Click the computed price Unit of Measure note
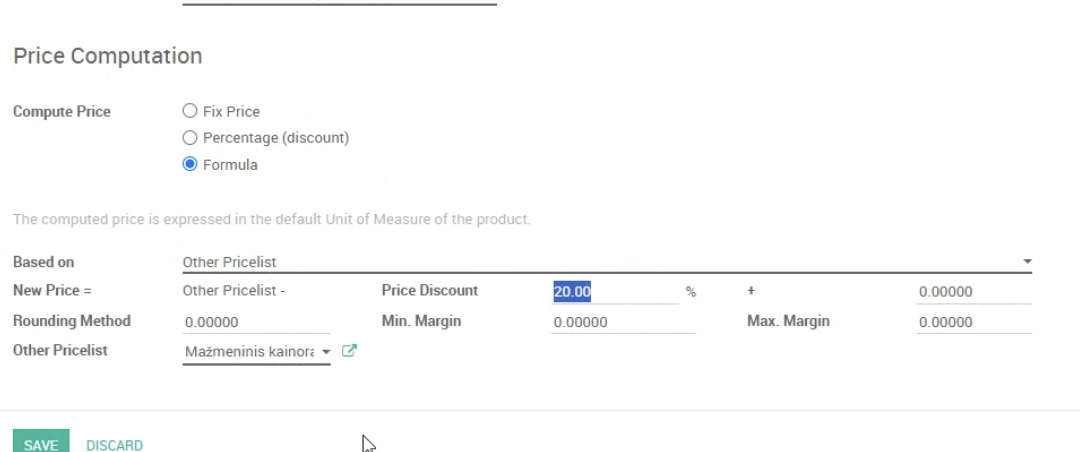1080x452 pixels. point(271,219)
